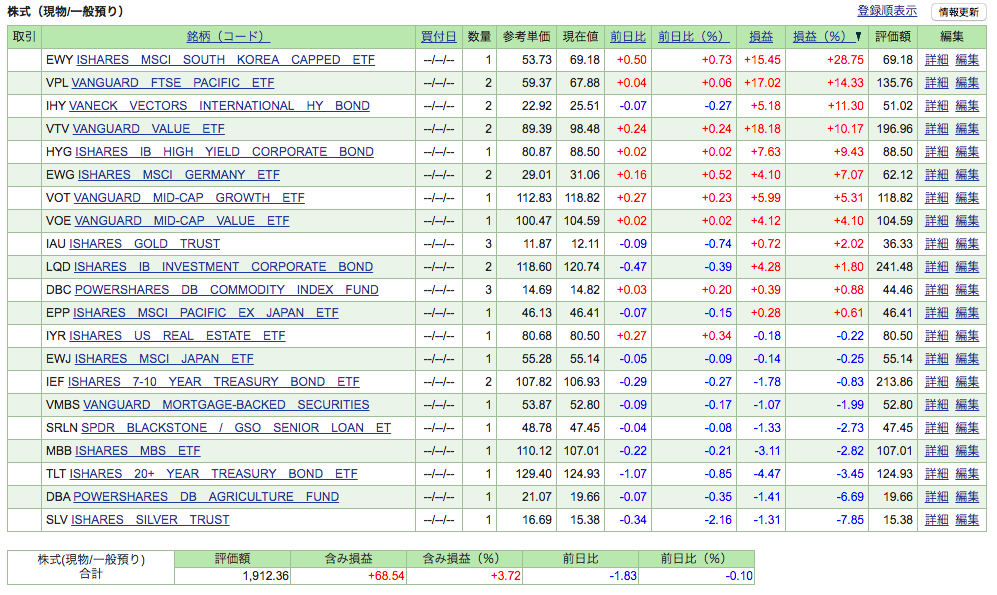Sort by 銘柄（コード） column header
Screen dimensions: 997x595
point(228,37)
